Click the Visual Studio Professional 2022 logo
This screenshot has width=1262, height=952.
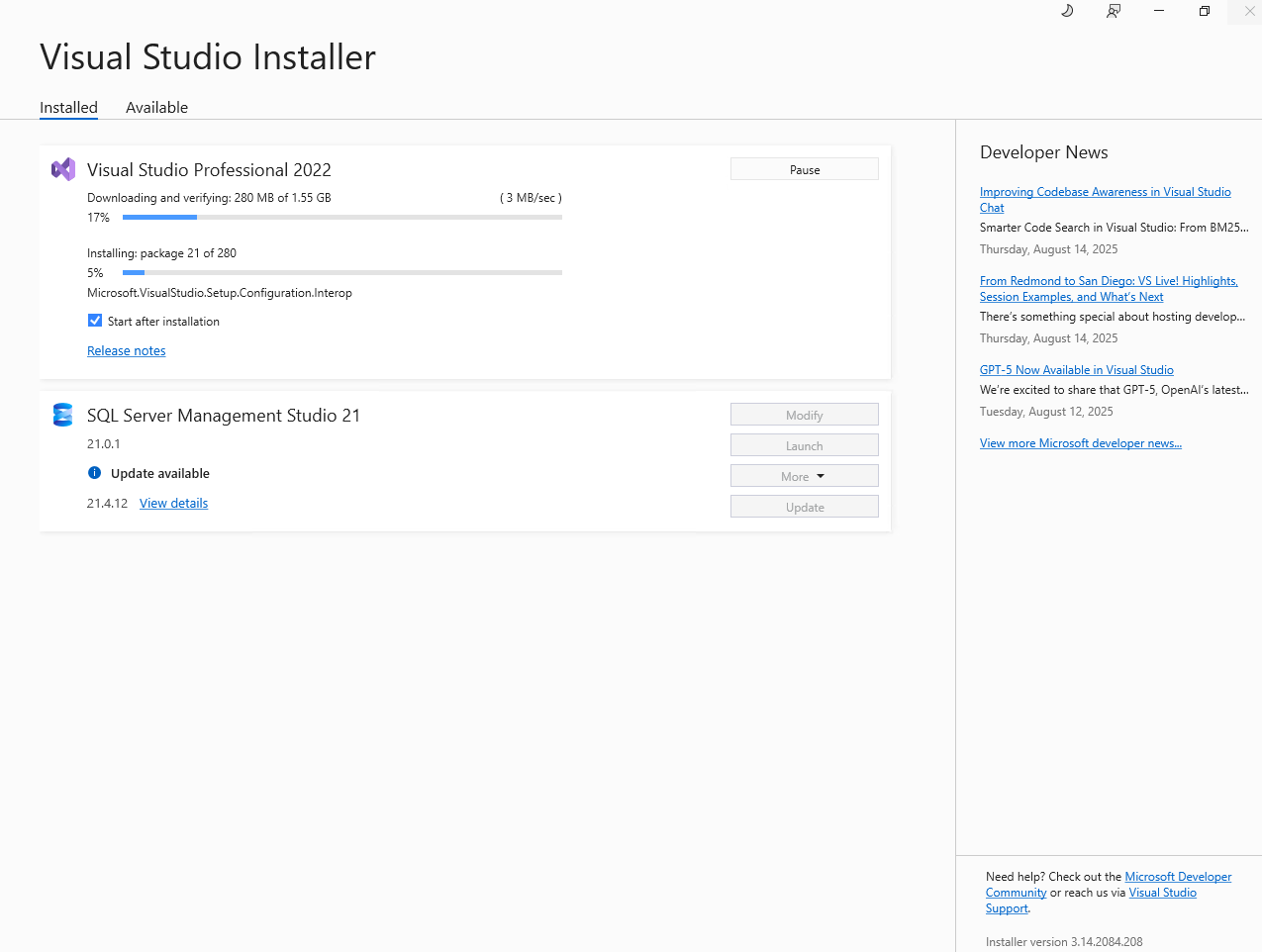(63, 169)
